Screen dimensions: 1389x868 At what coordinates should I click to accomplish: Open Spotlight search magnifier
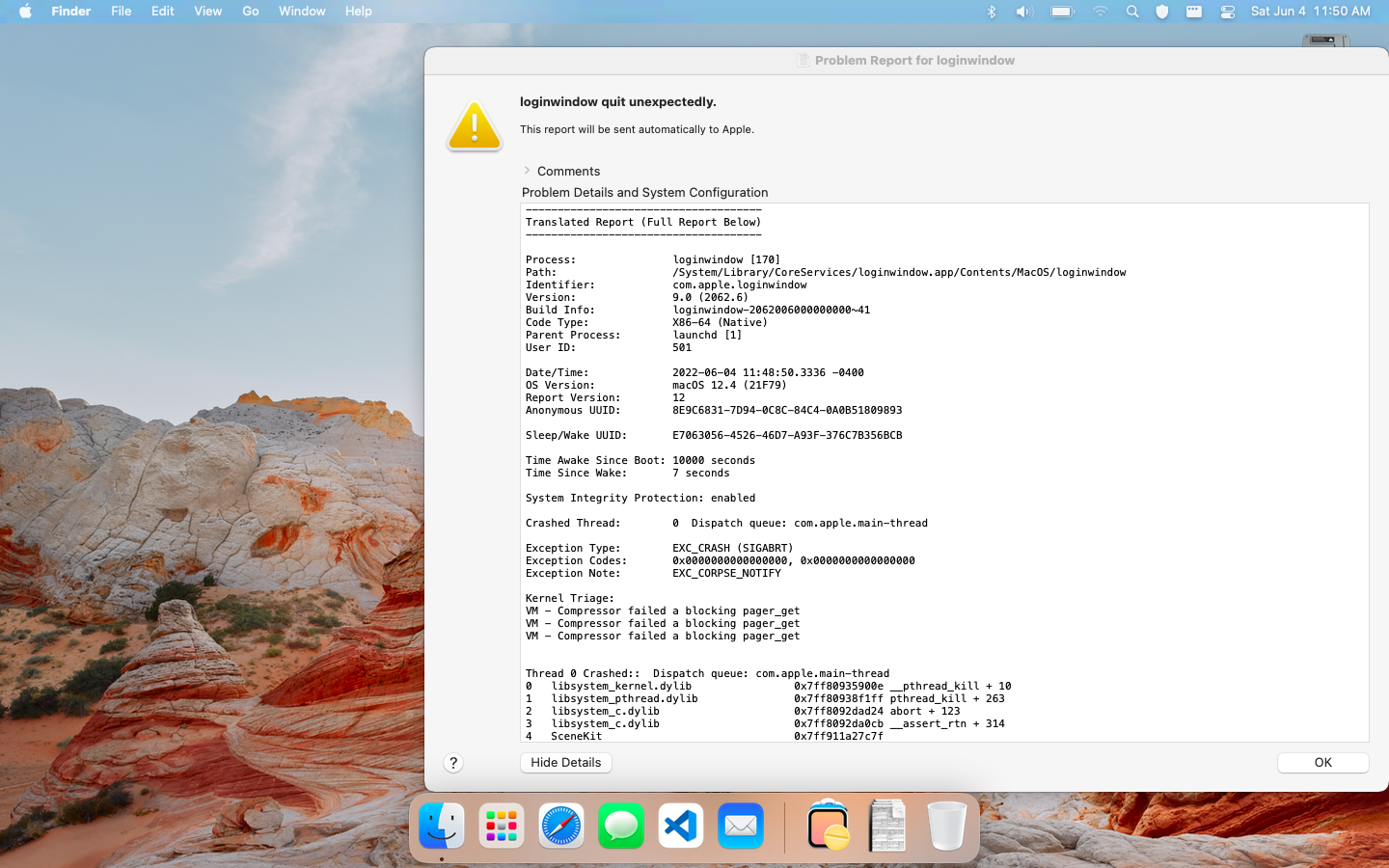click(x=1132, y=12)
